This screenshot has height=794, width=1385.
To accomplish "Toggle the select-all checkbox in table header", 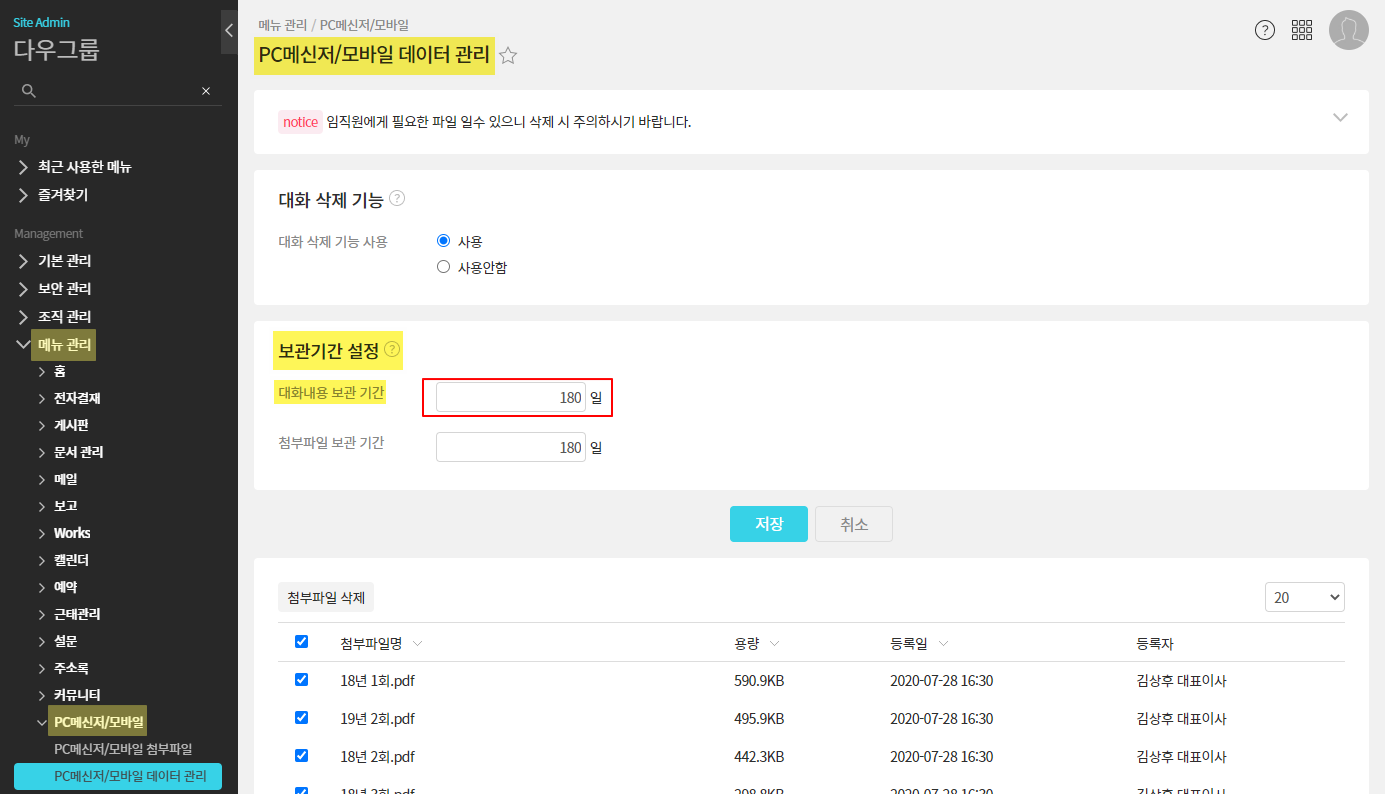I will 302,642.
